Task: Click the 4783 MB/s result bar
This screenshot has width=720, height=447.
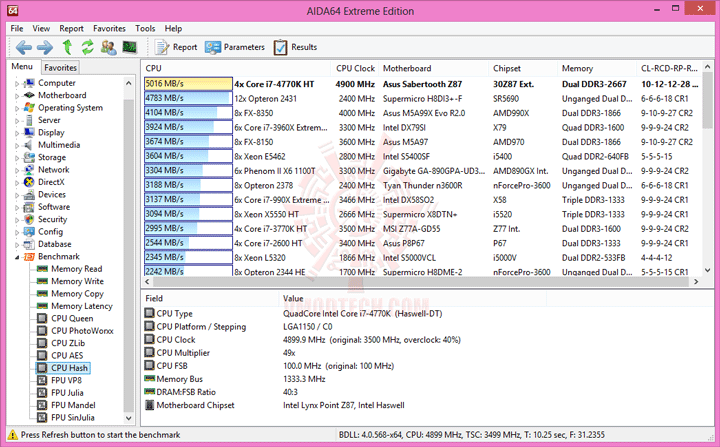Action: point(188,98)
